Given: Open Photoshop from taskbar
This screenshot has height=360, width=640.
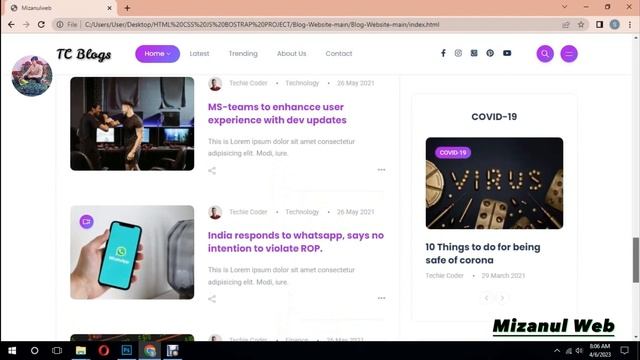Looking at the screenshot, I should pyautogui.click(x=127, y=351).
